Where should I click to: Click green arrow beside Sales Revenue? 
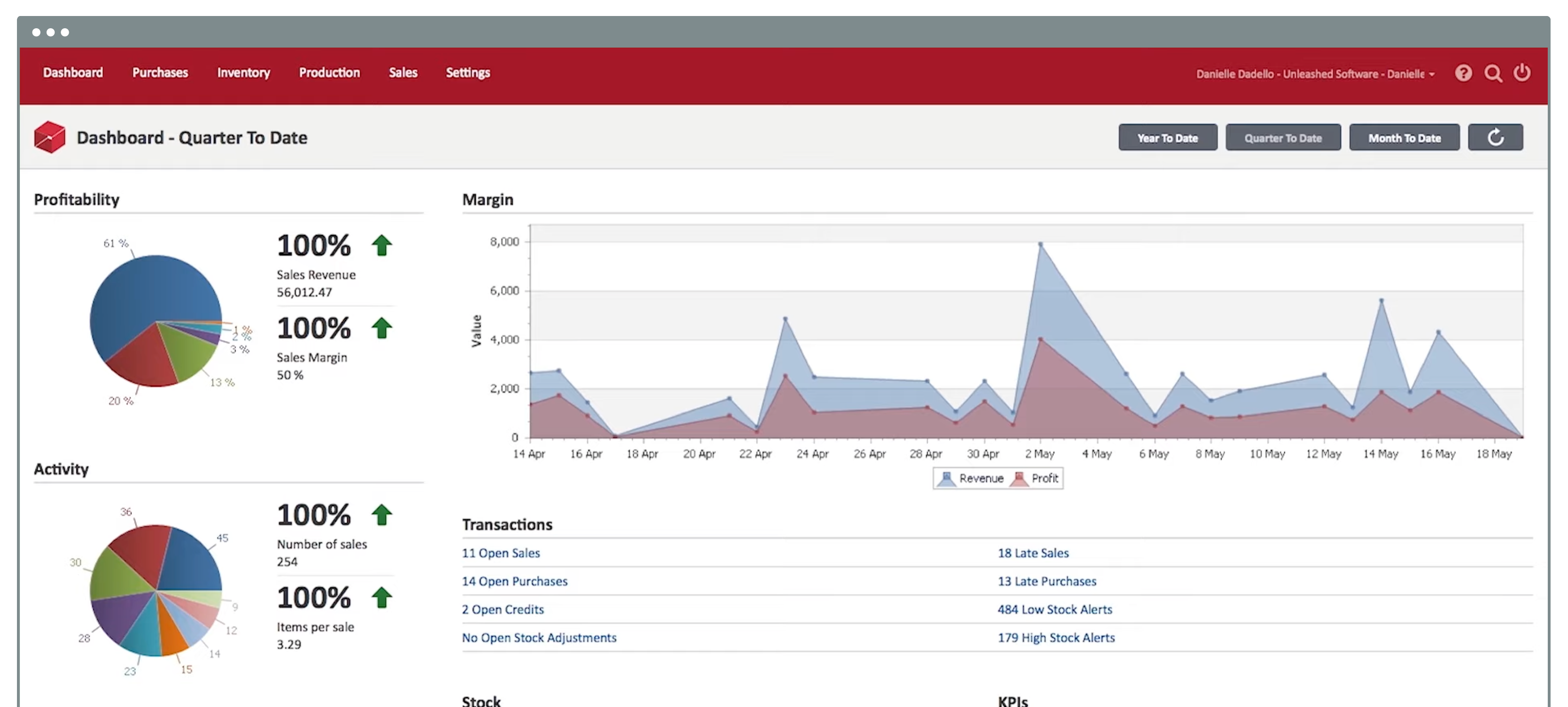click(x=382, y=245)
